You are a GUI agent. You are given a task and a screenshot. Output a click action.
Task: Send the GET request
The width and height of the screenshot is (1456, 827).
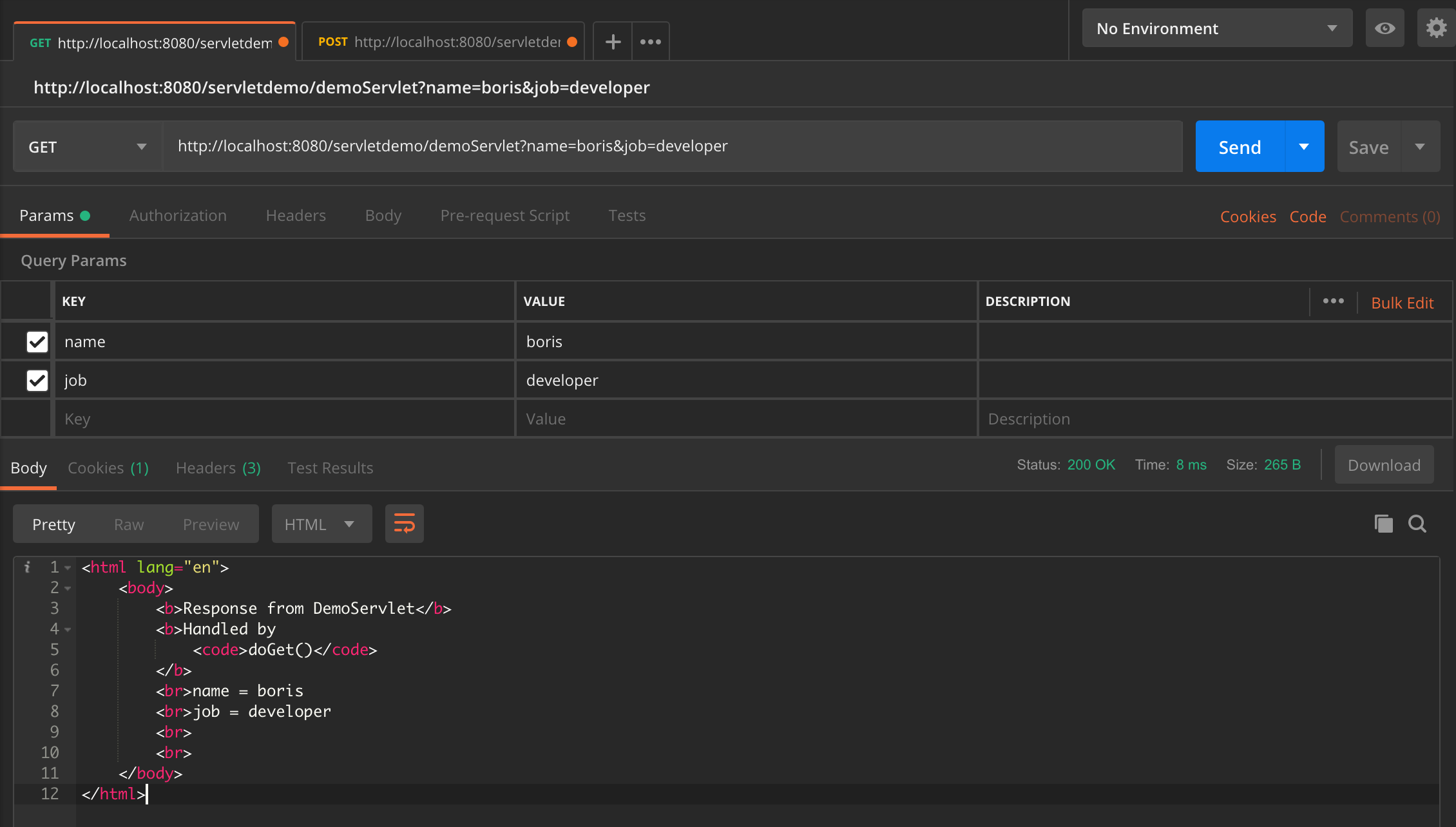[x=1238, y=146]
